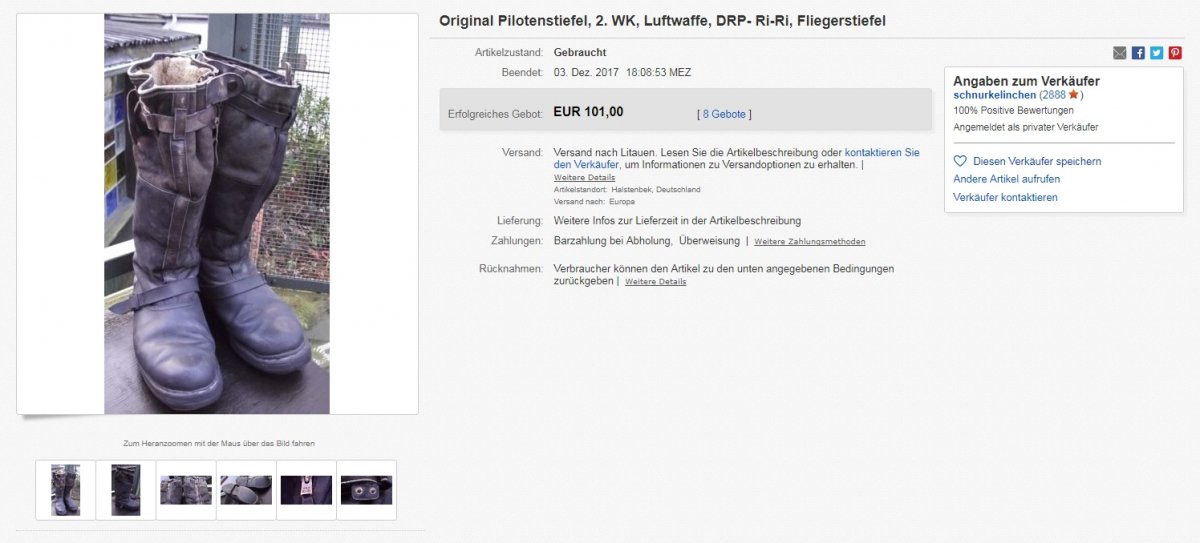Screen dimensions: 1200x543
Task: Select the first boots thumbnail
Action: (66, 490)
